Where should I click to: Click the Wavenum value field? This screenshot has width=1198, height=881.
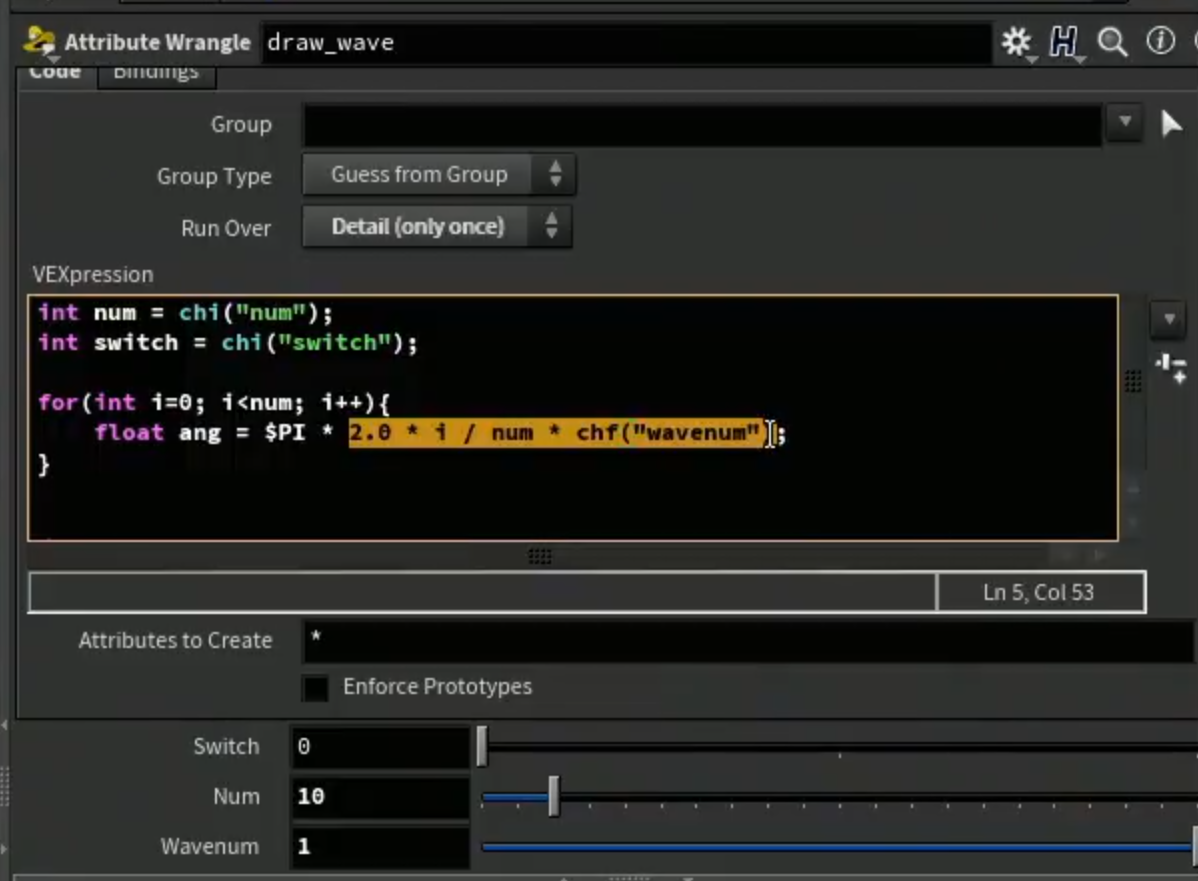(x=380, y=847)
